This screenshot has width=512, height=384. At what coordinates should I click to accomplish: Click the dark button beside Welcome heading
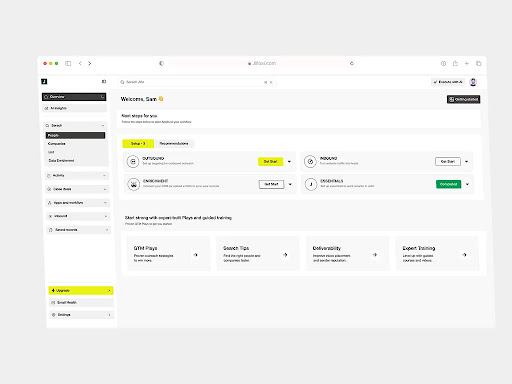[x=463, y=99]
